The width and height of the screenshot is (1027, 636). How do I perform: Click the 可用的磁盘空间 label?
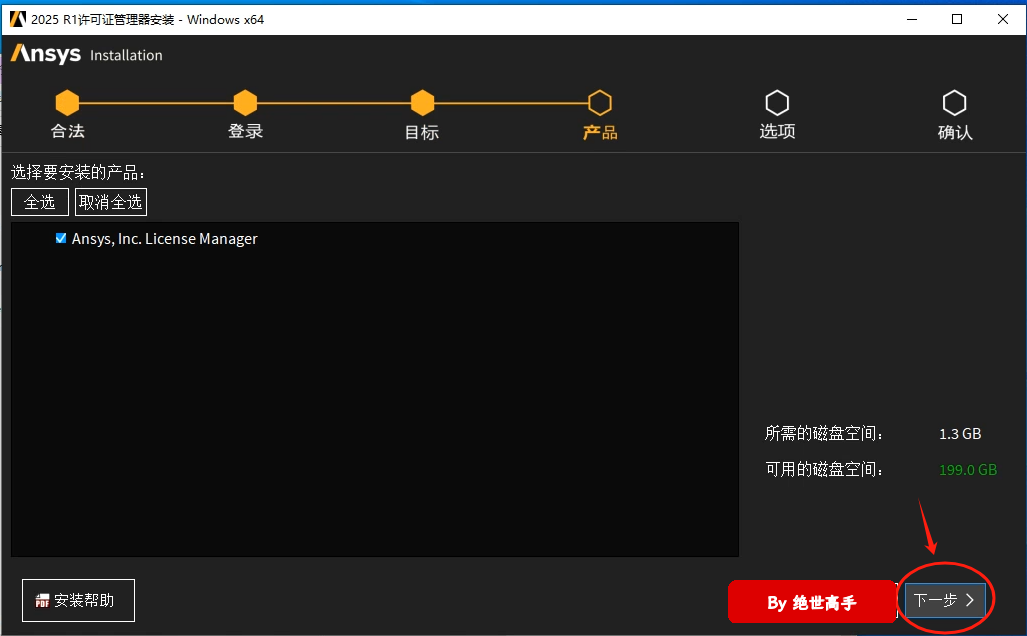click(824, 470)
